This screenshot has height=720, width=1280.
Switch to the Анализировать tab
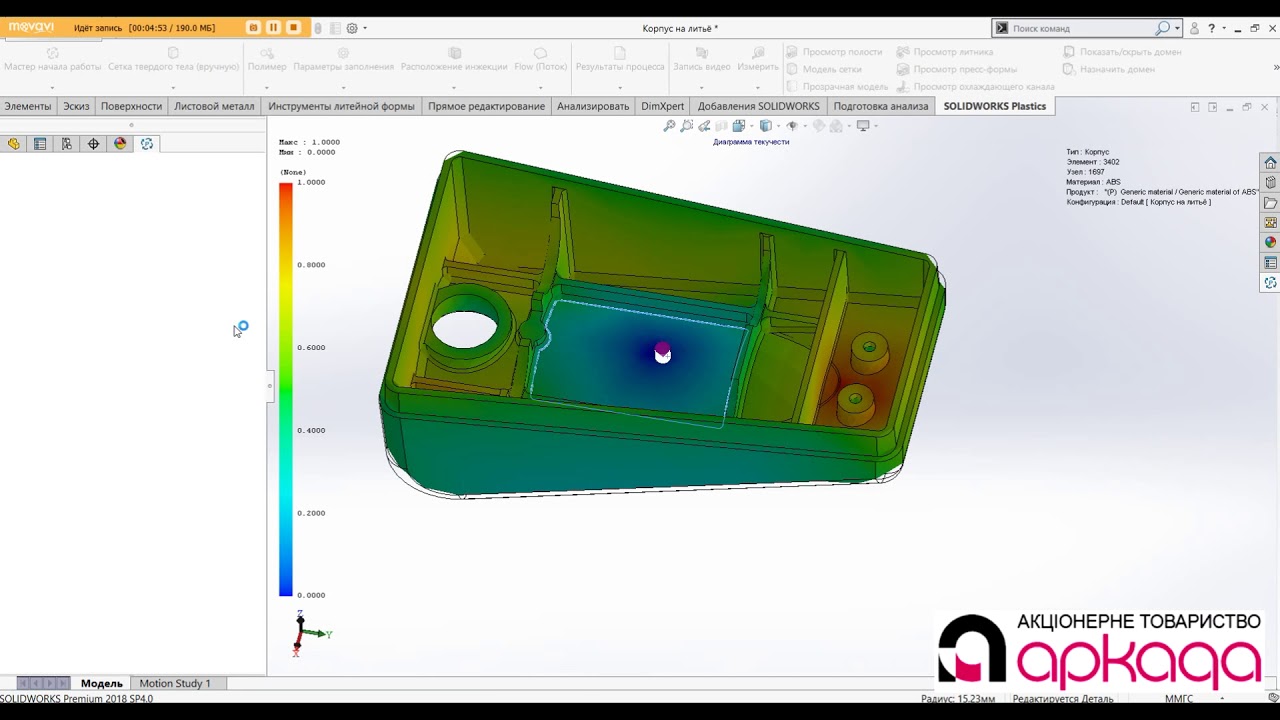(x=593, y=106)
